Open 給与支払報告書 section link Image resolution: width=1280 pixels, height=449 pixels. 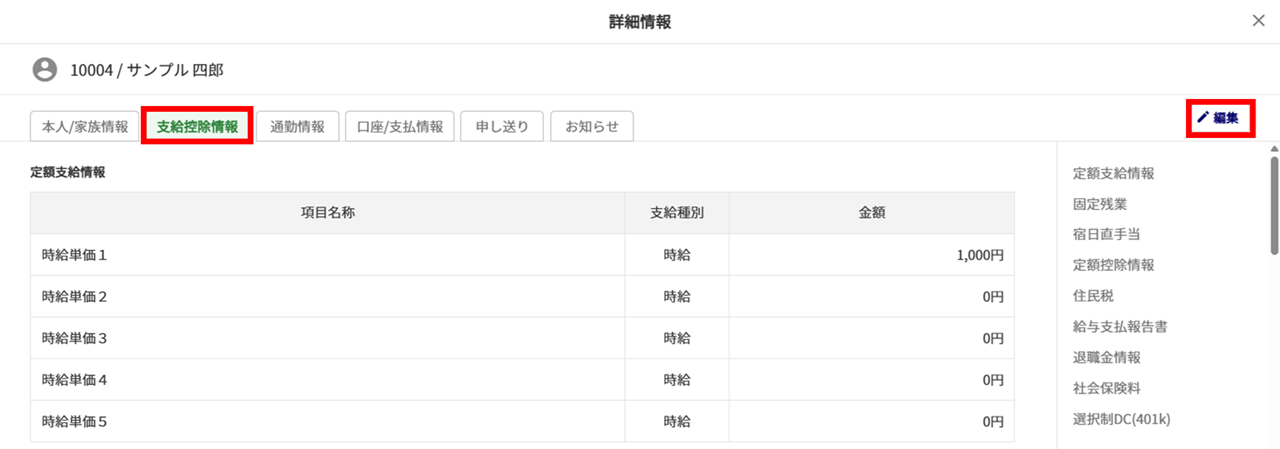1120,326
